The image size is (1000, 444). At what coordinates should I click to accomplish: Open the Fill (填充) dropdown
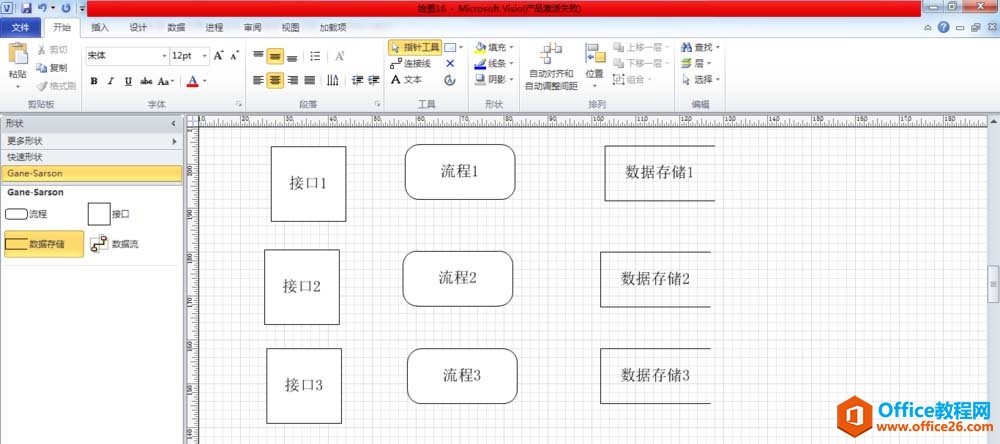click(x=494, y=47)
